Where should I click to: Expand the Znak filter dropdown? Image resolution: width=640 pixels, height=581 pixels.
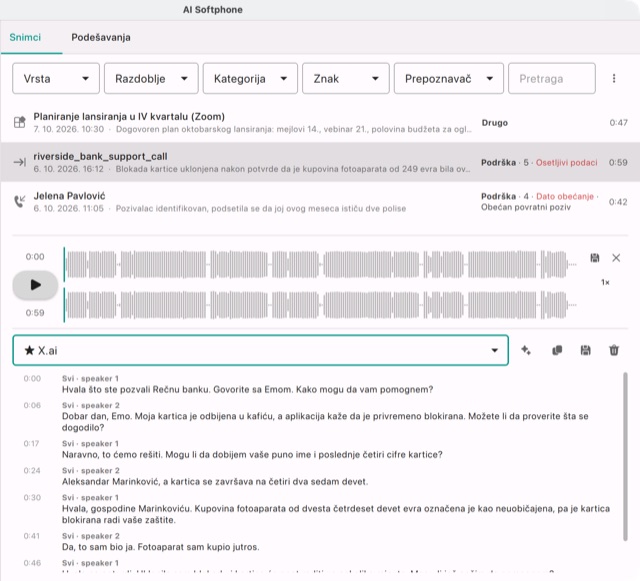tap(346, 78)
